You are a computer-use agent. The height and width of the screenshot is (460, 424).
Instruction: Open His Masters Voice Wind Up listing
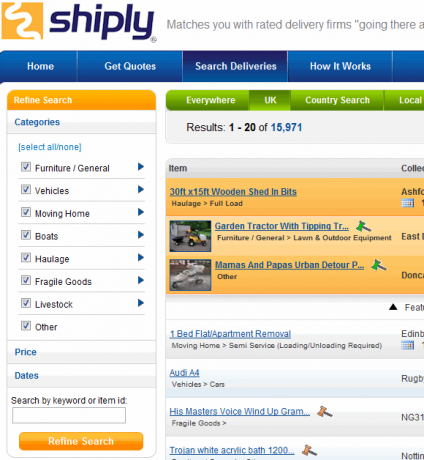(x=239, y=412)
